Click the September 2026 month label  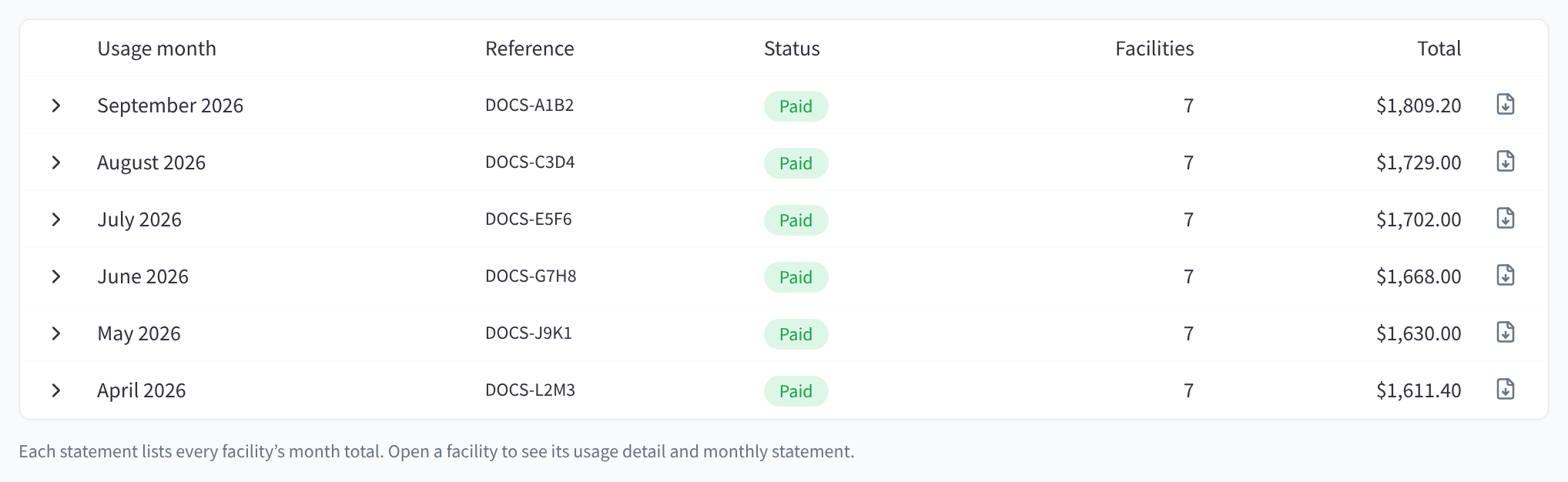tap(170, 105)
